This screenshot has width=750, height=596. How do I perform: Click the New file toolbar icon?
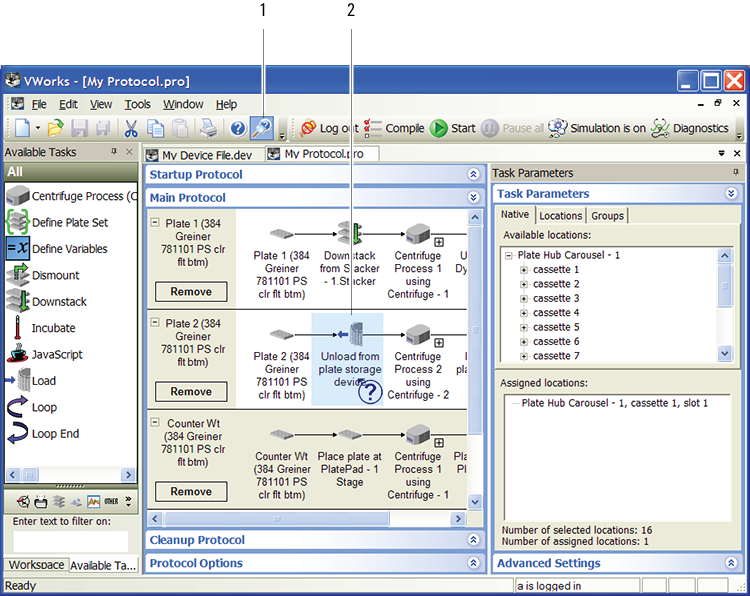coord(22,128)
